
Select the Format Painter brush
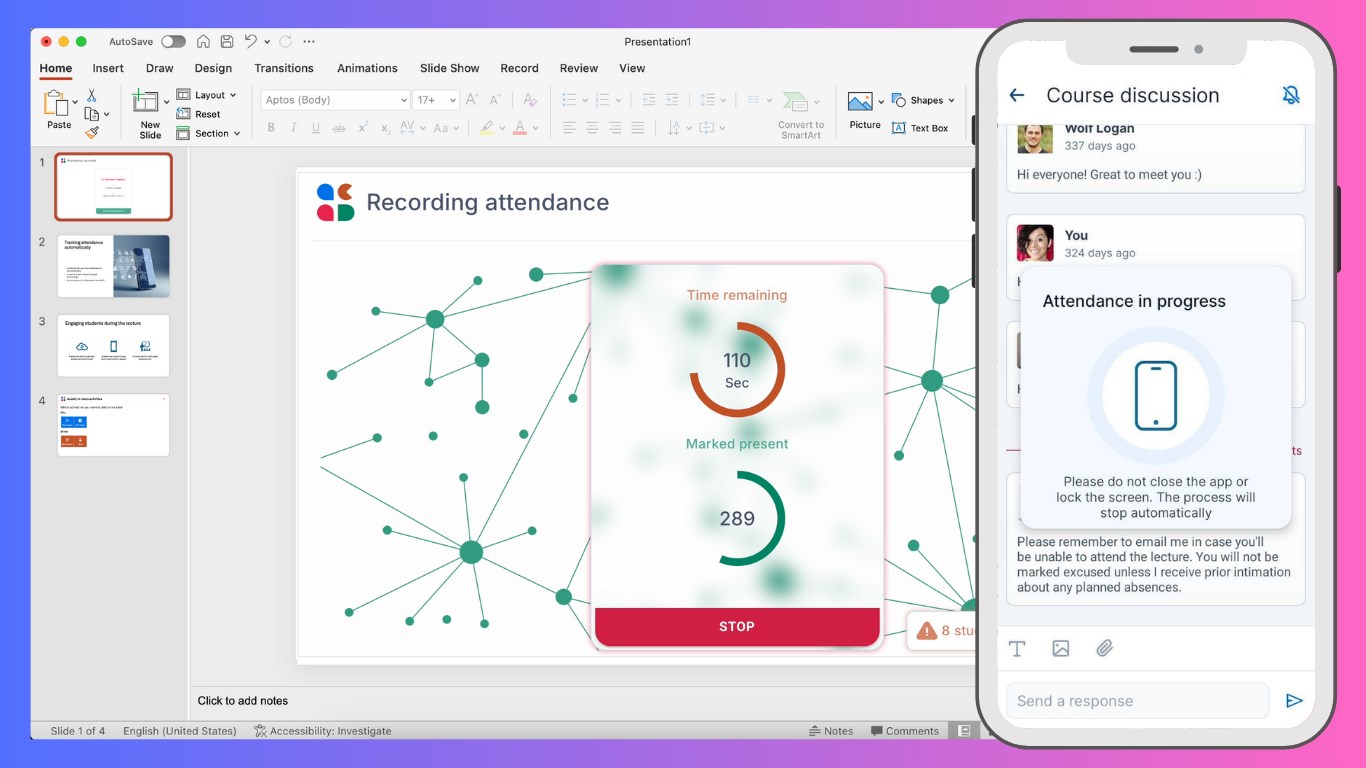click(91, 132)
